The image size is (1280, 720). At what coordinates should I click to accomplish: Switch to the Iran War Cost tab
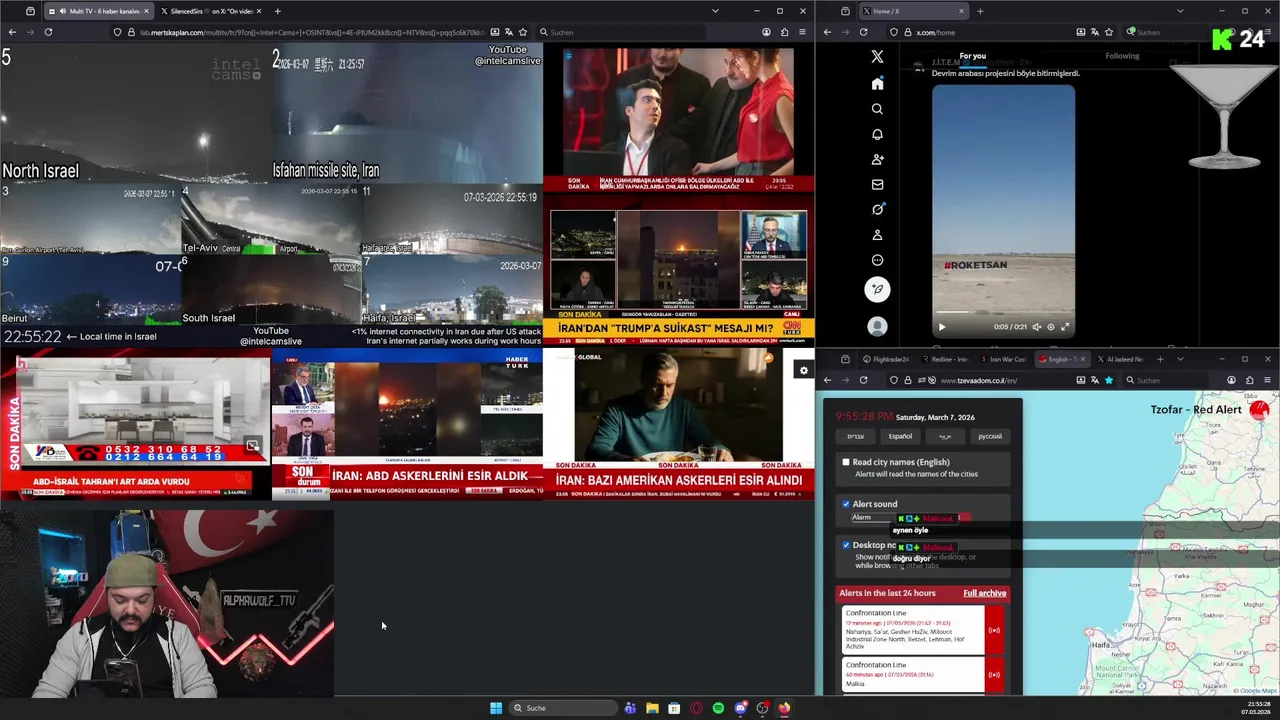point(1003,359)
